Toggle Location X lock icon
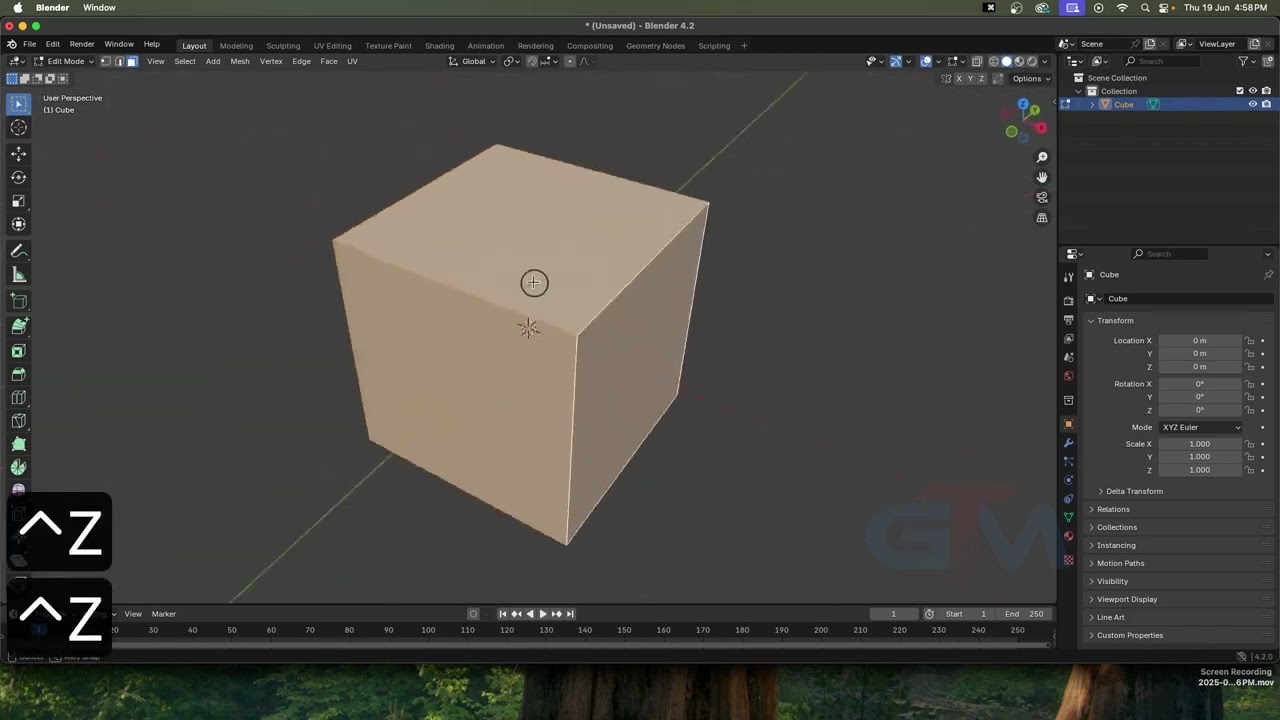Viewport: 1280px width, 720px height. [x=1250, y=341]
